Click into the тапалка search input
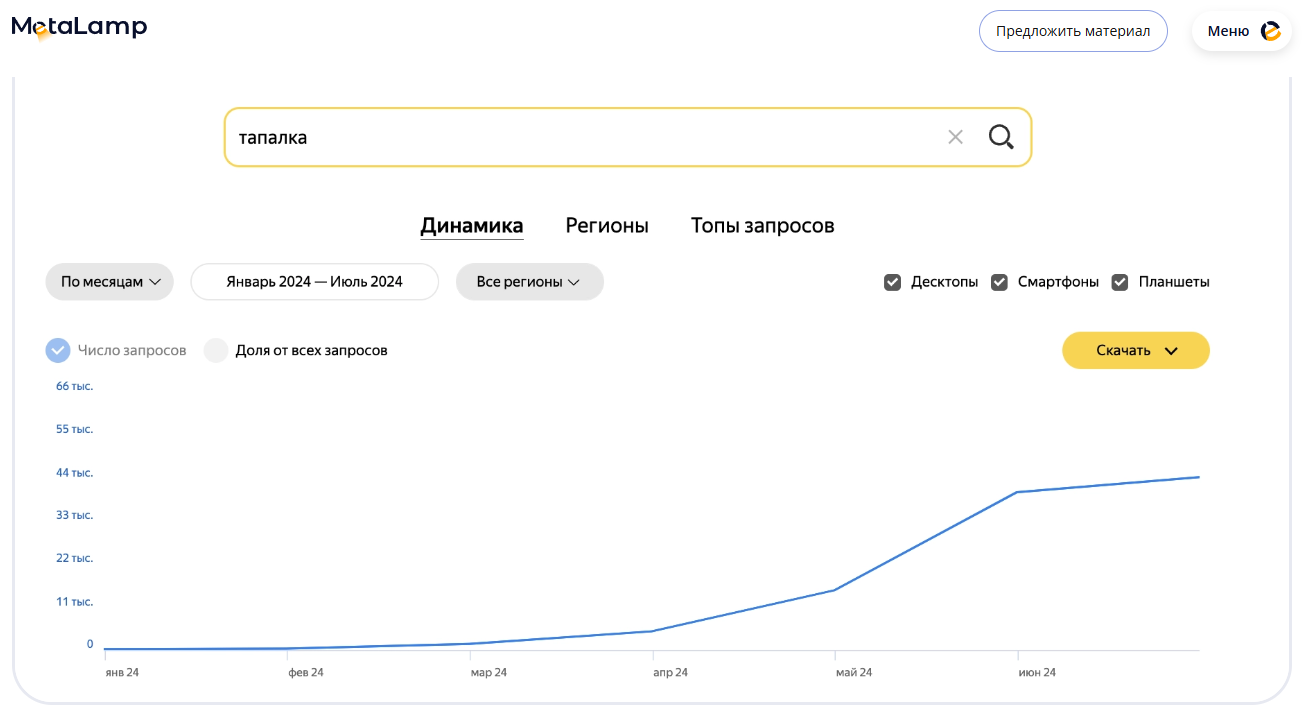The image size is (1311, 722). 580,137
